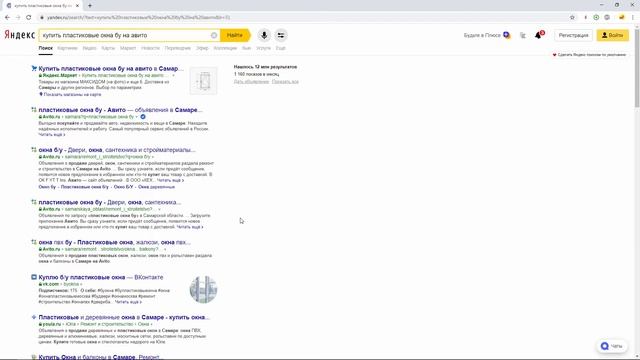Open the collections icon next to the bell

click(523, 36)
